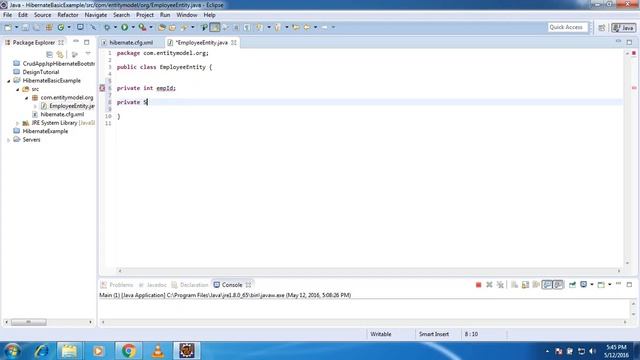Click the Open Perspective icon
Viewport: 640px width, 360px height.
[x=602, y=28]
